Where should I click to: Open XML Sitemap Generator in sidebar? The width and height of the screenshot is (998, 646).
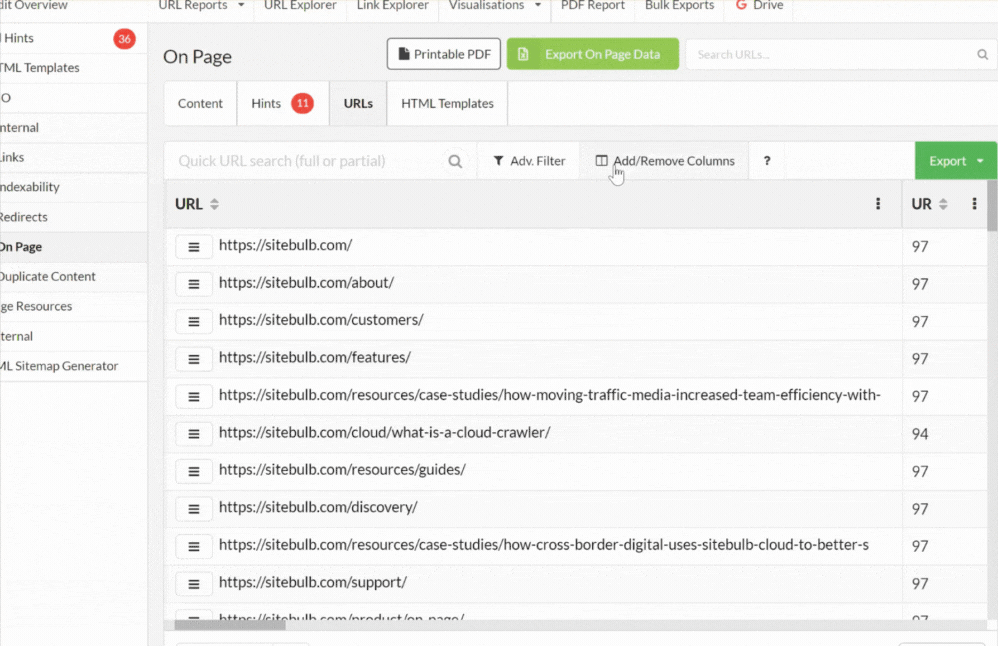pyautogui.click(x=73, y=366)
